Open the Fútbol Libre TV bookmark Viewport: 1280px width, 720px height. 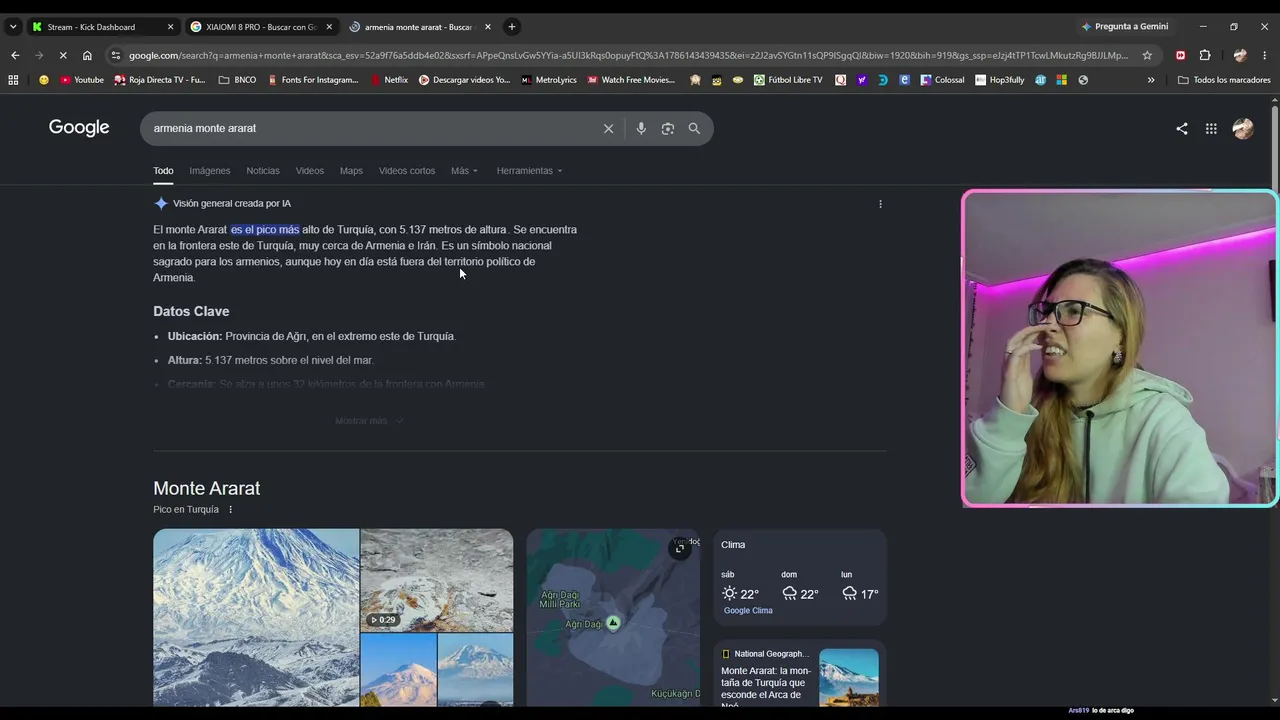pos(788,80)
